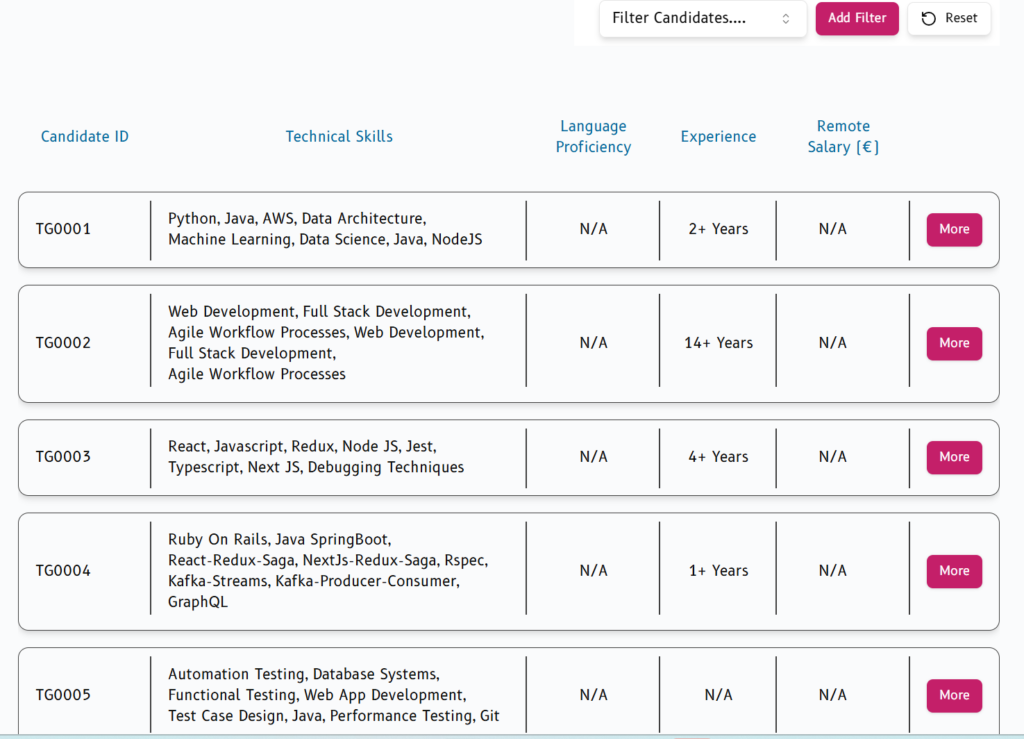
Task: Click the Add Filter button
Action: [x=857, y=18]
